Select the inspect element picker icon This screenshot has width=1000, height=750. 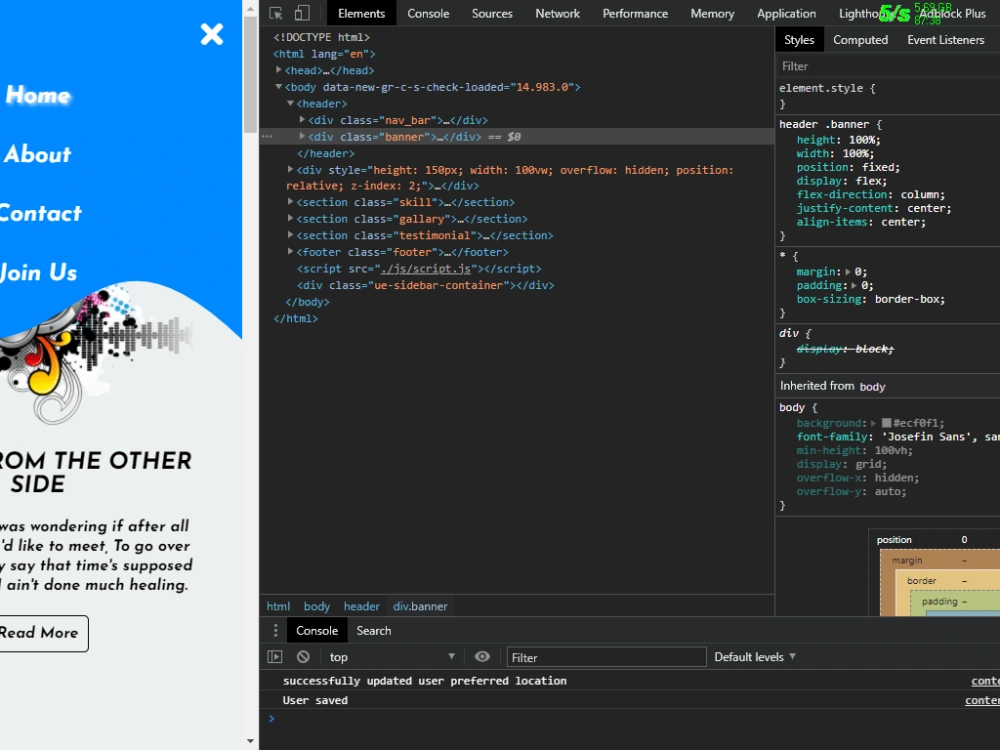276,13
